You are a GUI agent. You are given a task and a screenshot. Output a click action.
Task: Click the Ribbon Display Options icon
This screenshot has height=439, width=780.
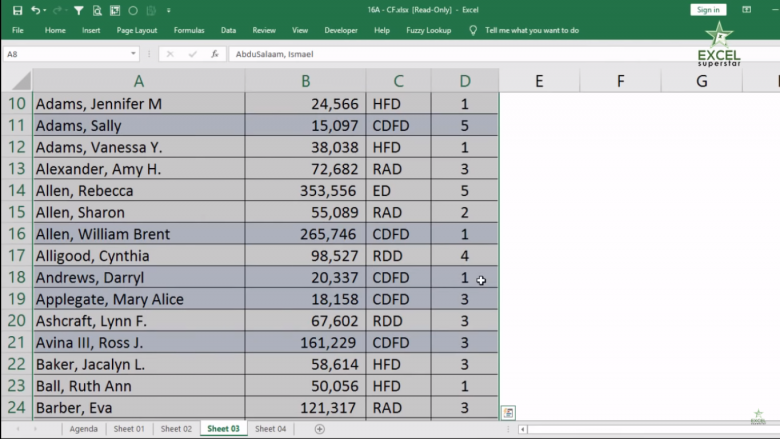point(746,10)
